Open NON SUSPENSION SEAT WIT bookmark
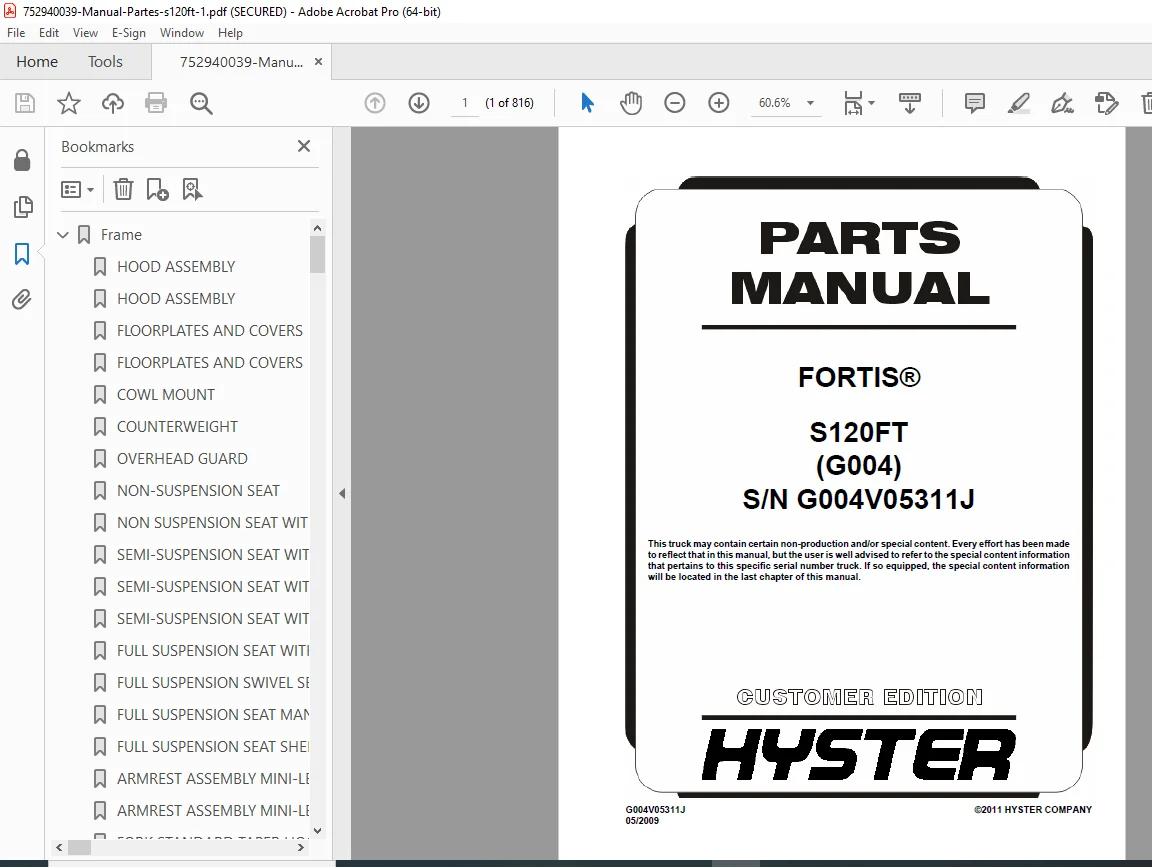The height and width of the screenshot is (867, 1152). tap(212, 522)
